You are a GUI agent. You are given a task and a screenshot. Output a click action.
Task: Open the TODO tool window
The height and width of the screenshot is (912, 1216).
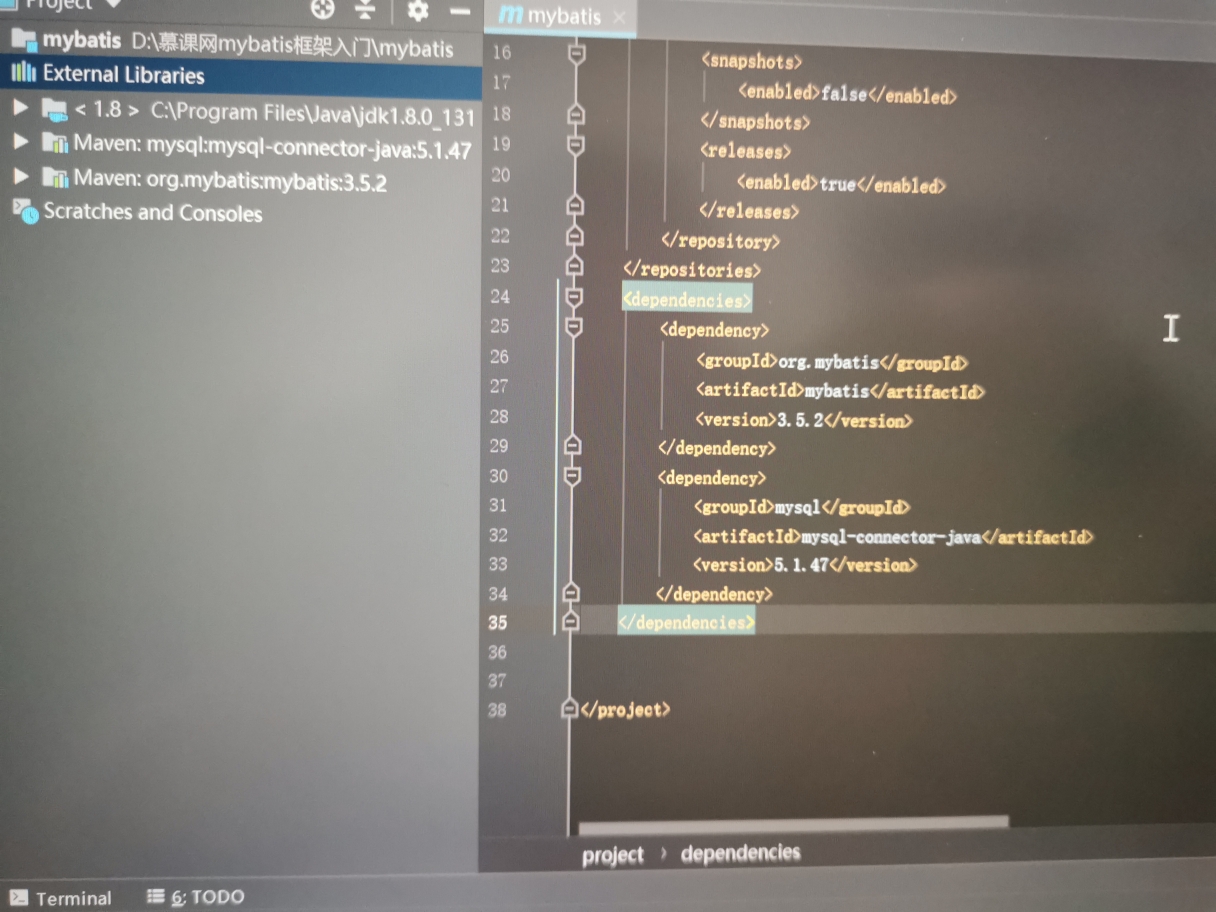coord(195,897)
